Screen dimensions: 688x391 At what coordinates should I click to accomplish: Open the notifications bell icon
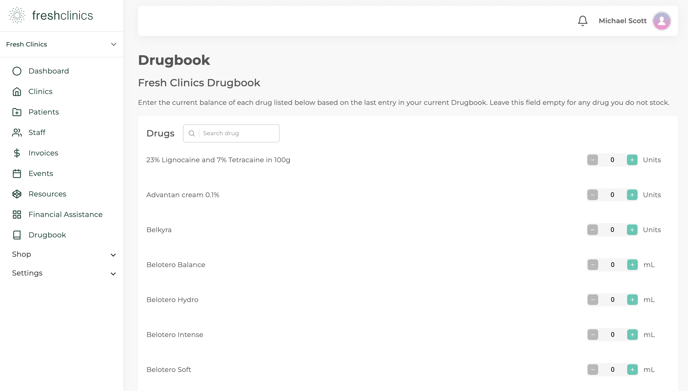[582, 21]
